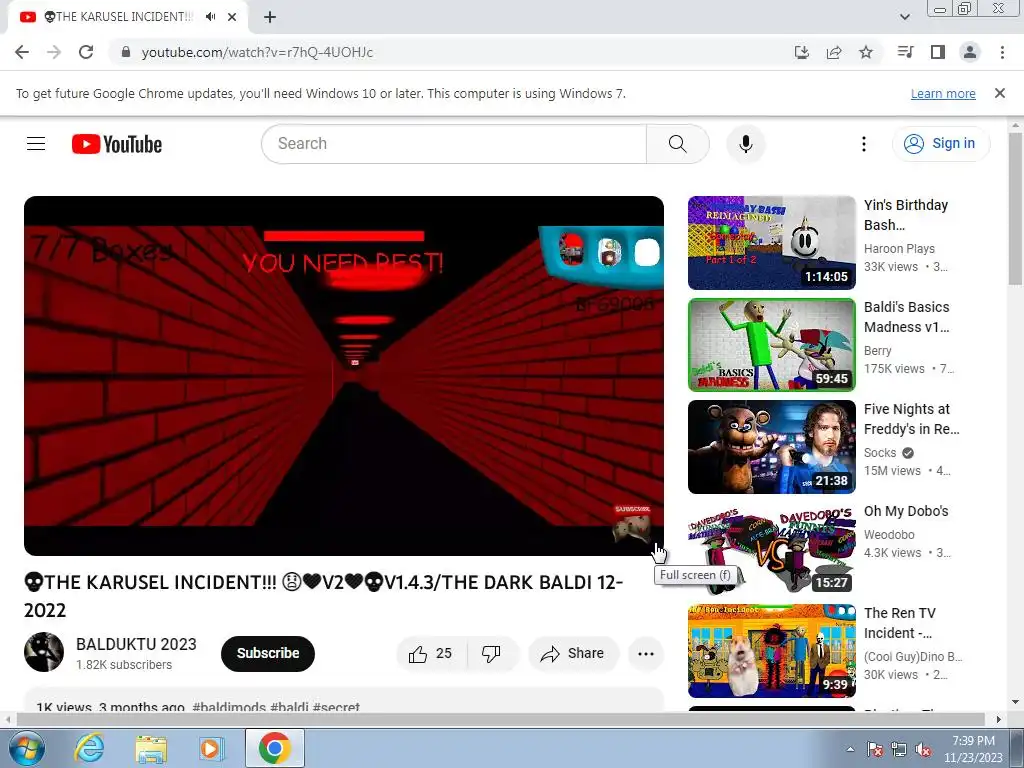Open Action Center flag icon
Image resolution: width=1024 pixels, height=768 pixels.
click(875, 750)
